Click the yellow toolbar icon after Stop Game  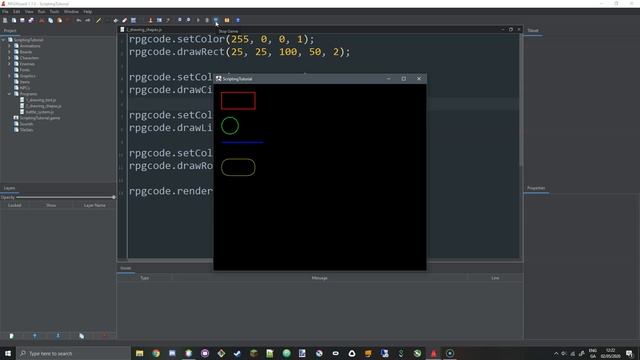pyautogui.click(x=227, y=20)
